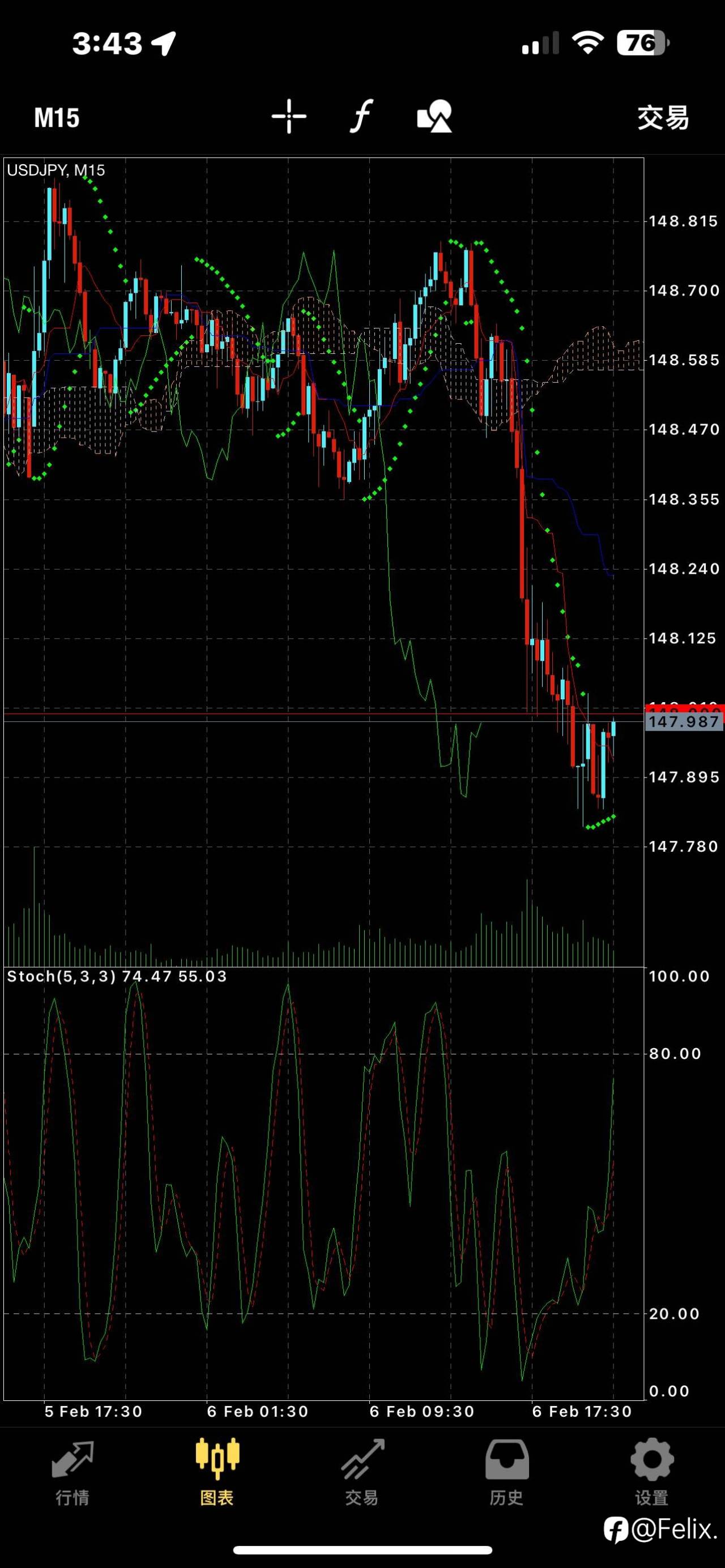Open the 历史 history tab
Screen dimensions: 725x1568
[x=506, y=1472]
